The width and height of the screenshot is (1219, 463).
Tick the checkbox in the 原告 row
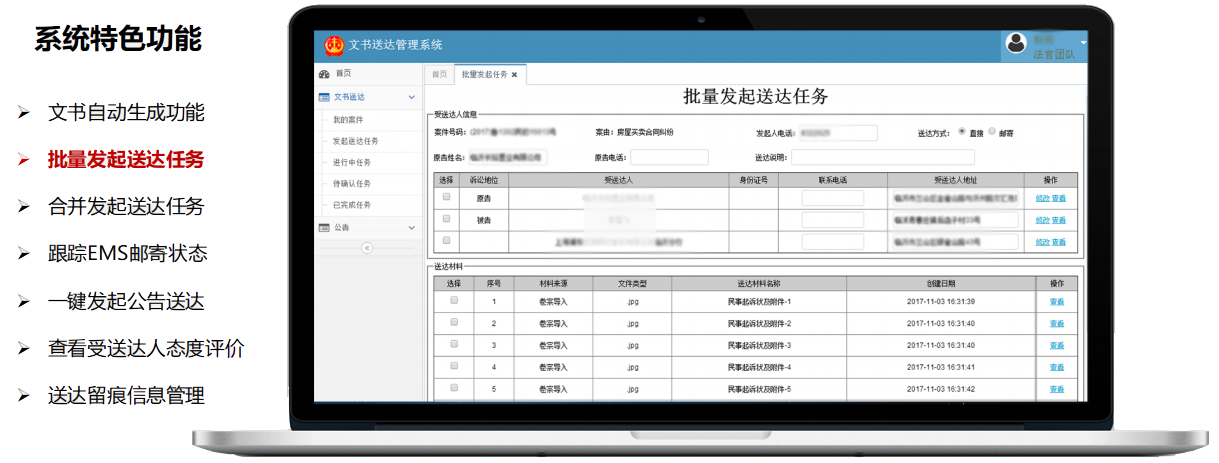click(x=446, y=197)
